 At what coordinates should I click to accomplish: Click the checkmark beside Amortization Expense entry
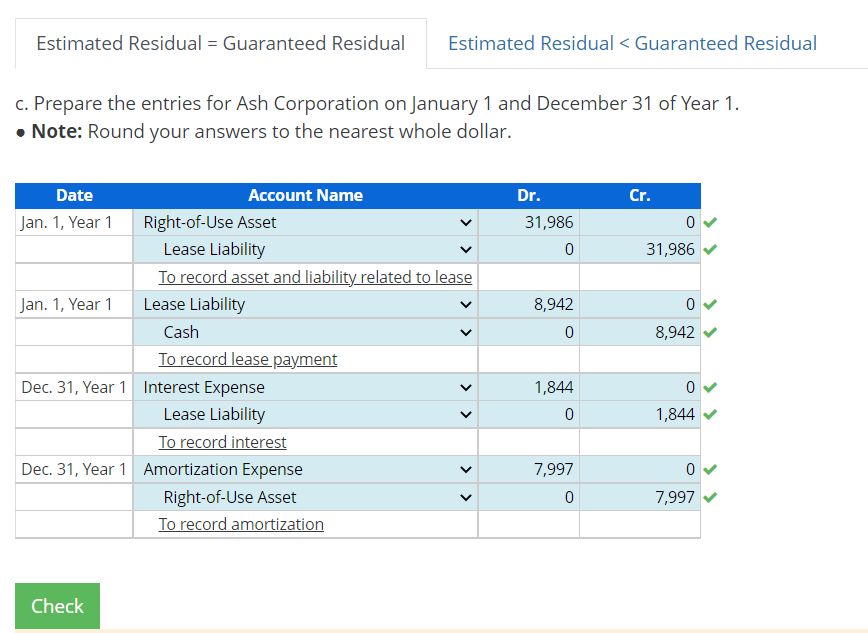pos(710,469)
